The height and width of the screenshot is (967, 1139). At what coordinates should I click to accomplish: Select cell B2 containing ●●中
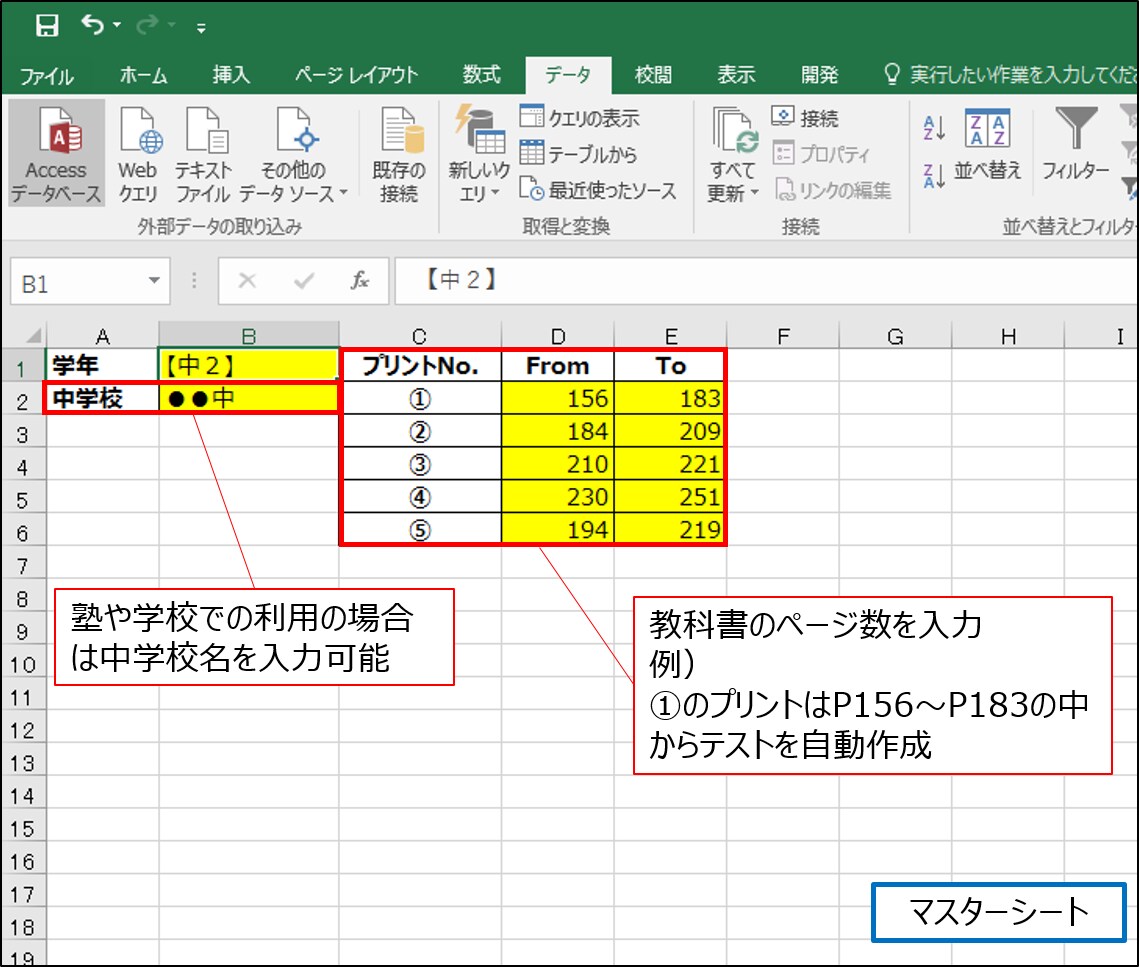click(248, 398)
